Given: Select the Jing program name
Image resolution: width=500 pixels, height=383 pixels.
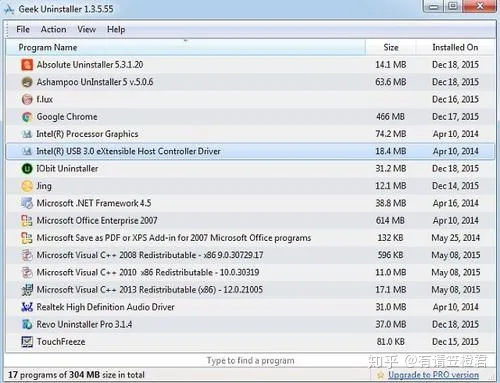Looking at the screenshot, I should (44, 186).
